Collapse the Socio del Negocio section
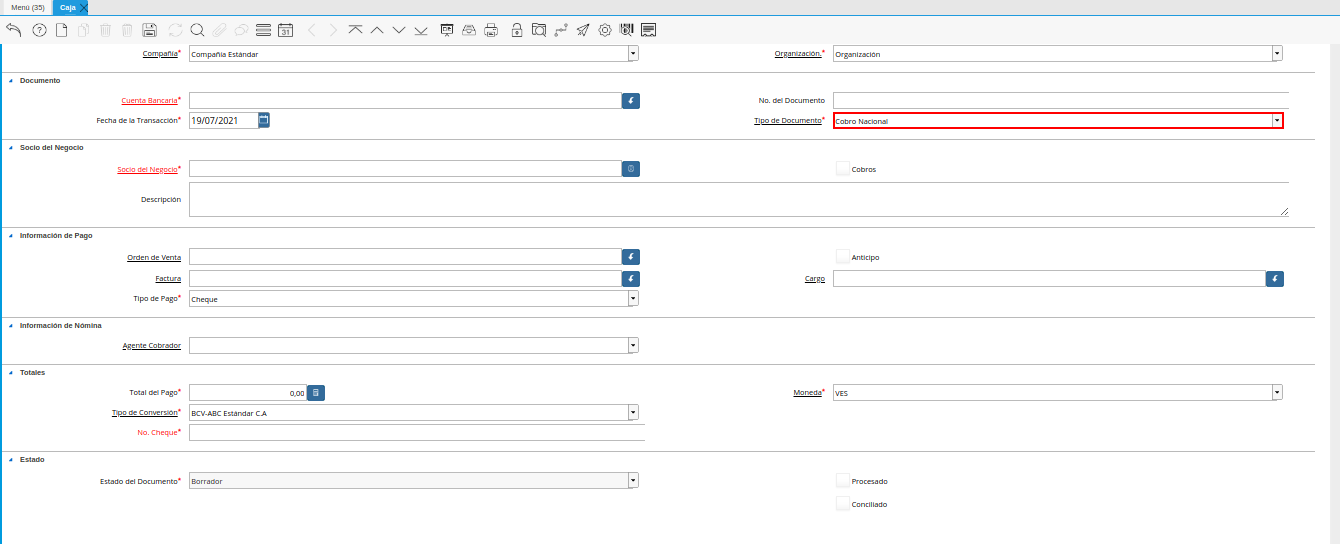The height and width of the screenshot is (544, 1340). click(x=11, y=147)
